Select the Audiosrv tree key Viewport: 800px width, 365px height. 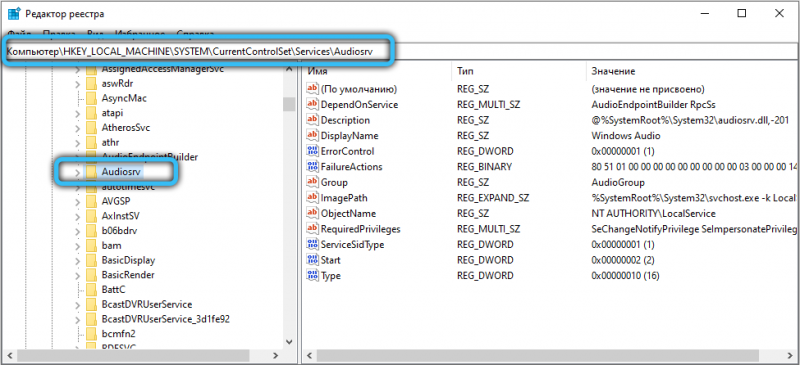[121, 172]
